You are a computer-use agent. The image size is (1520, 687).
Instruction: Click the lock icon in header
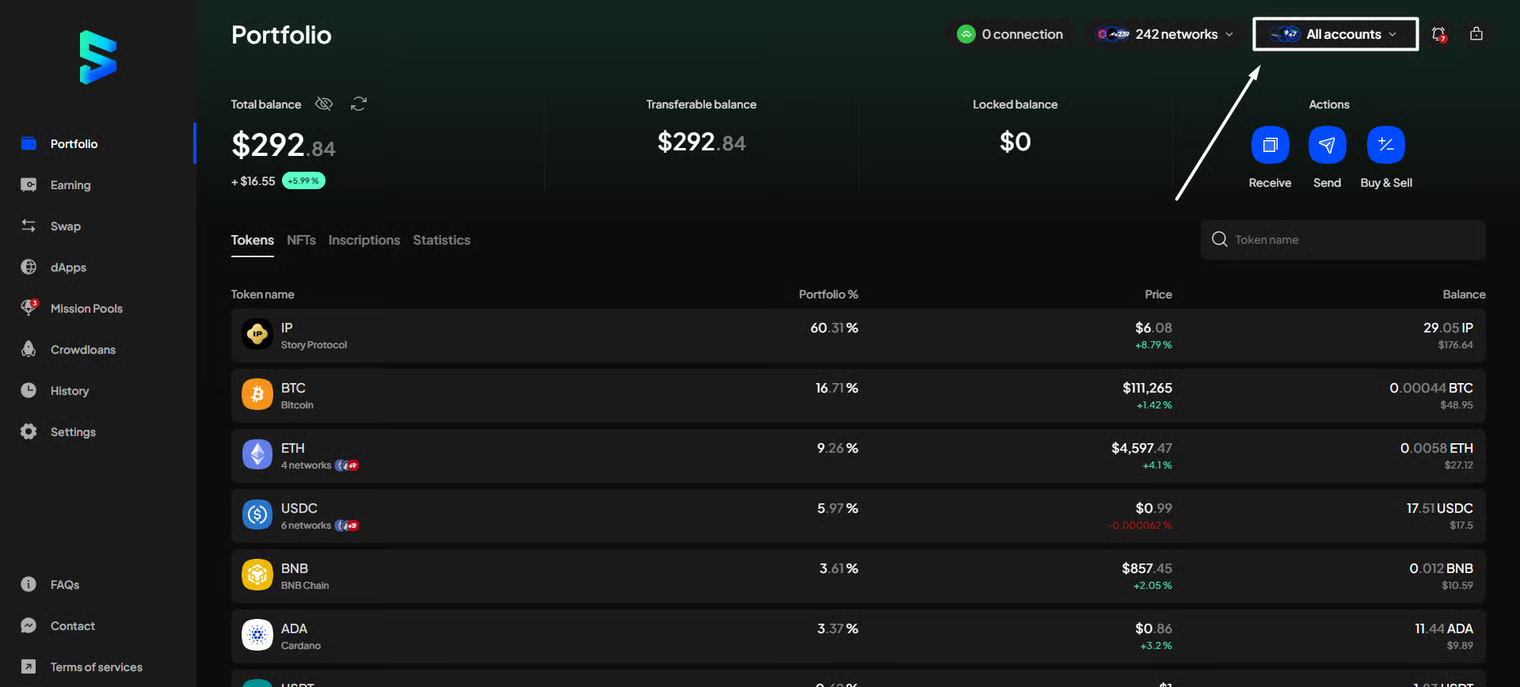(x=1476, y=34)
